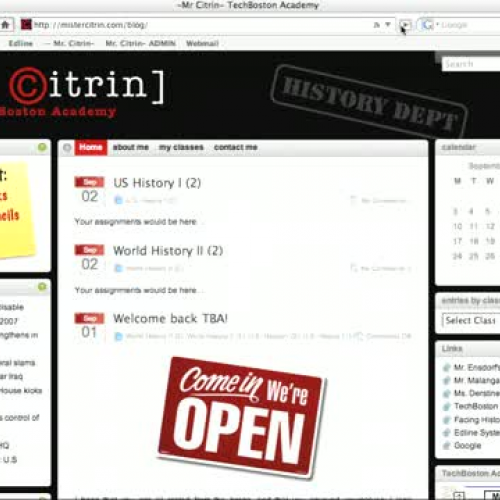The width and height of the screenshot is (500, 500).
Task: Open the my classes tab
Action: tap(181, 147)
